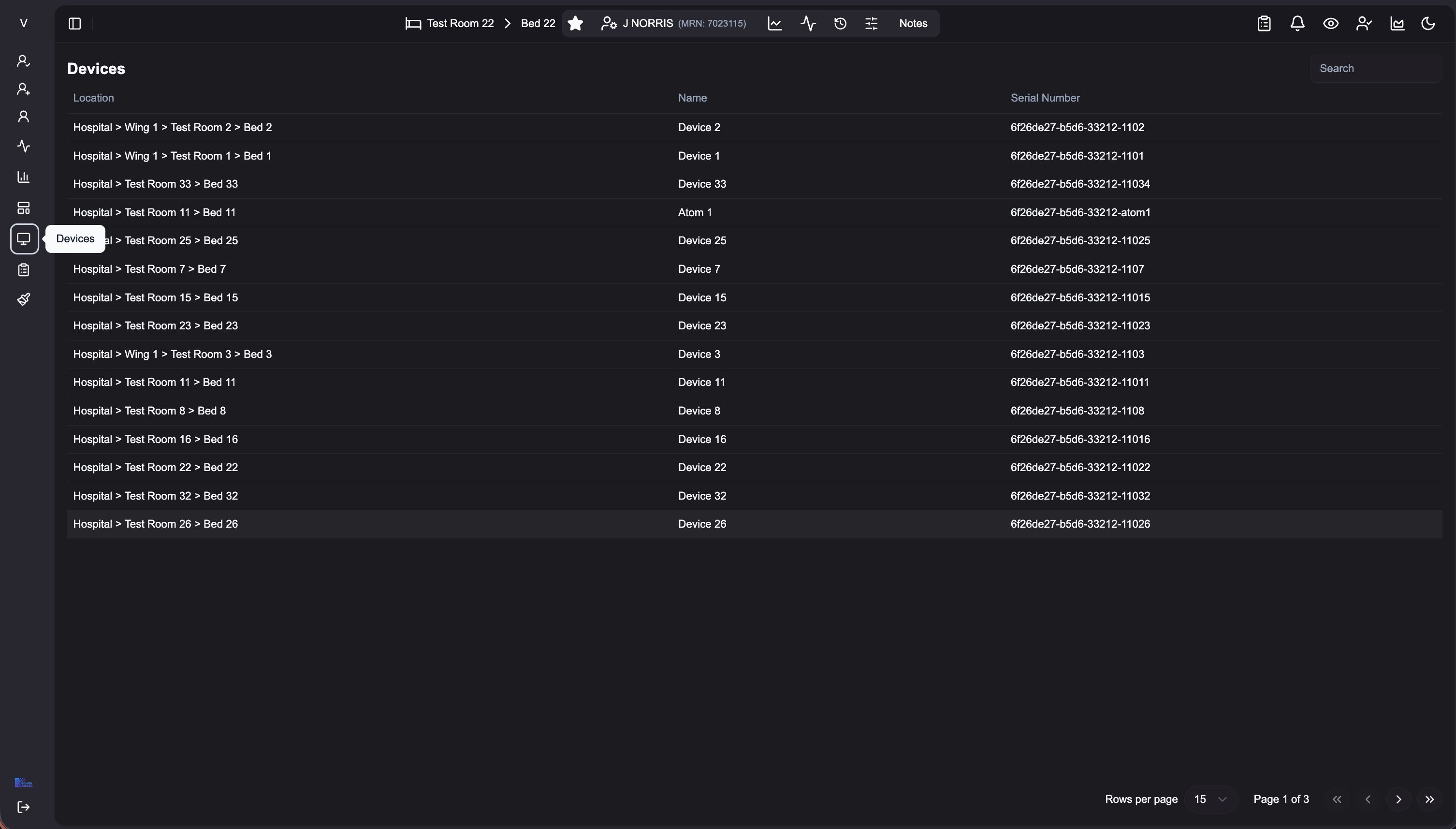Open the J NORRIS patient selector
Viewport: 1456px width, 829px height.
pos(673,23)
